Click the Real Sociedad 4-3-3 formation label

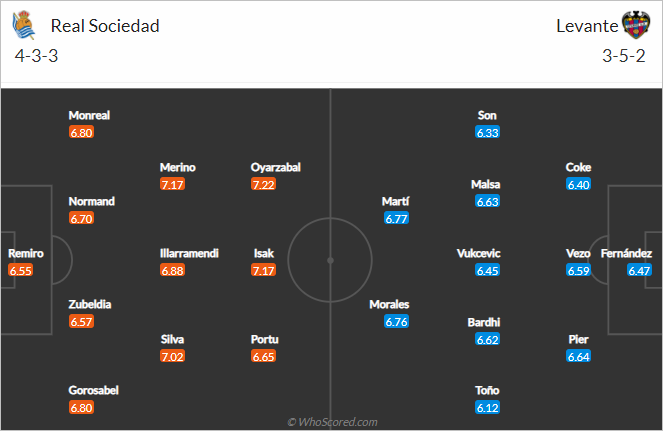click(x=36, y=56)
